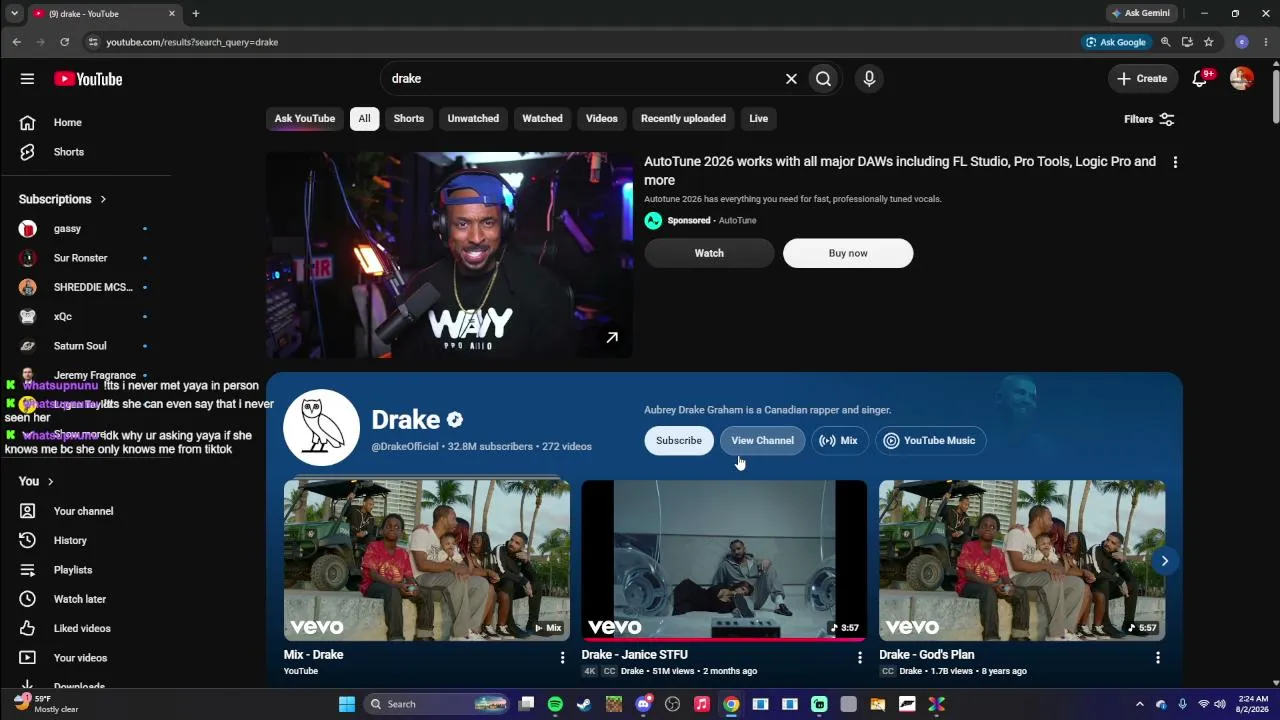This screenshot has height=720, width=1280.
Task: Bookmark this page with the star
Action: pos(1209,42)
